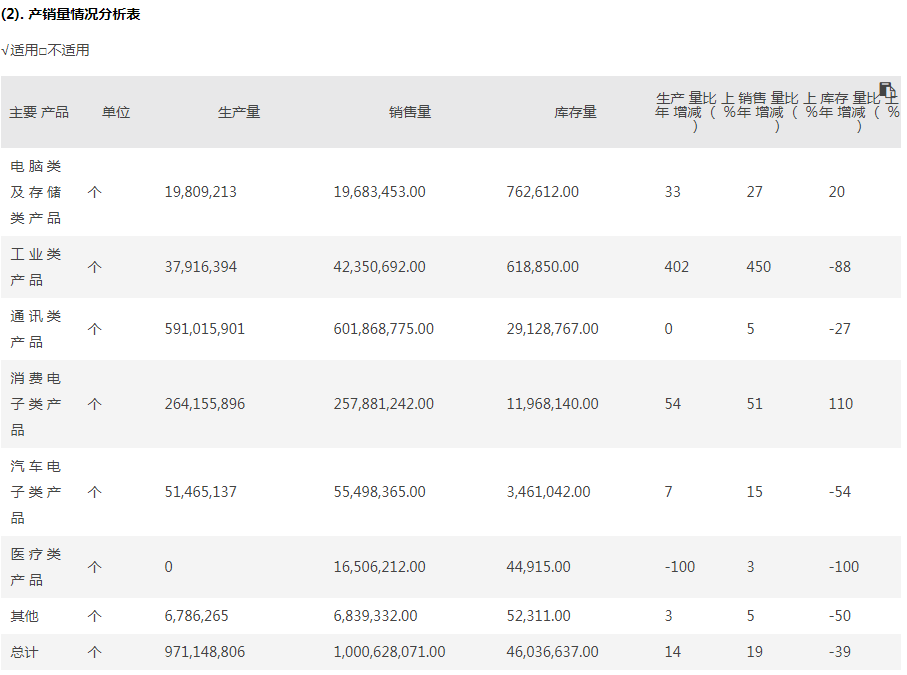This screenshot has width=907, height=675.
Task: Click the 销售量 column header
Action: [x=410, y=112]
